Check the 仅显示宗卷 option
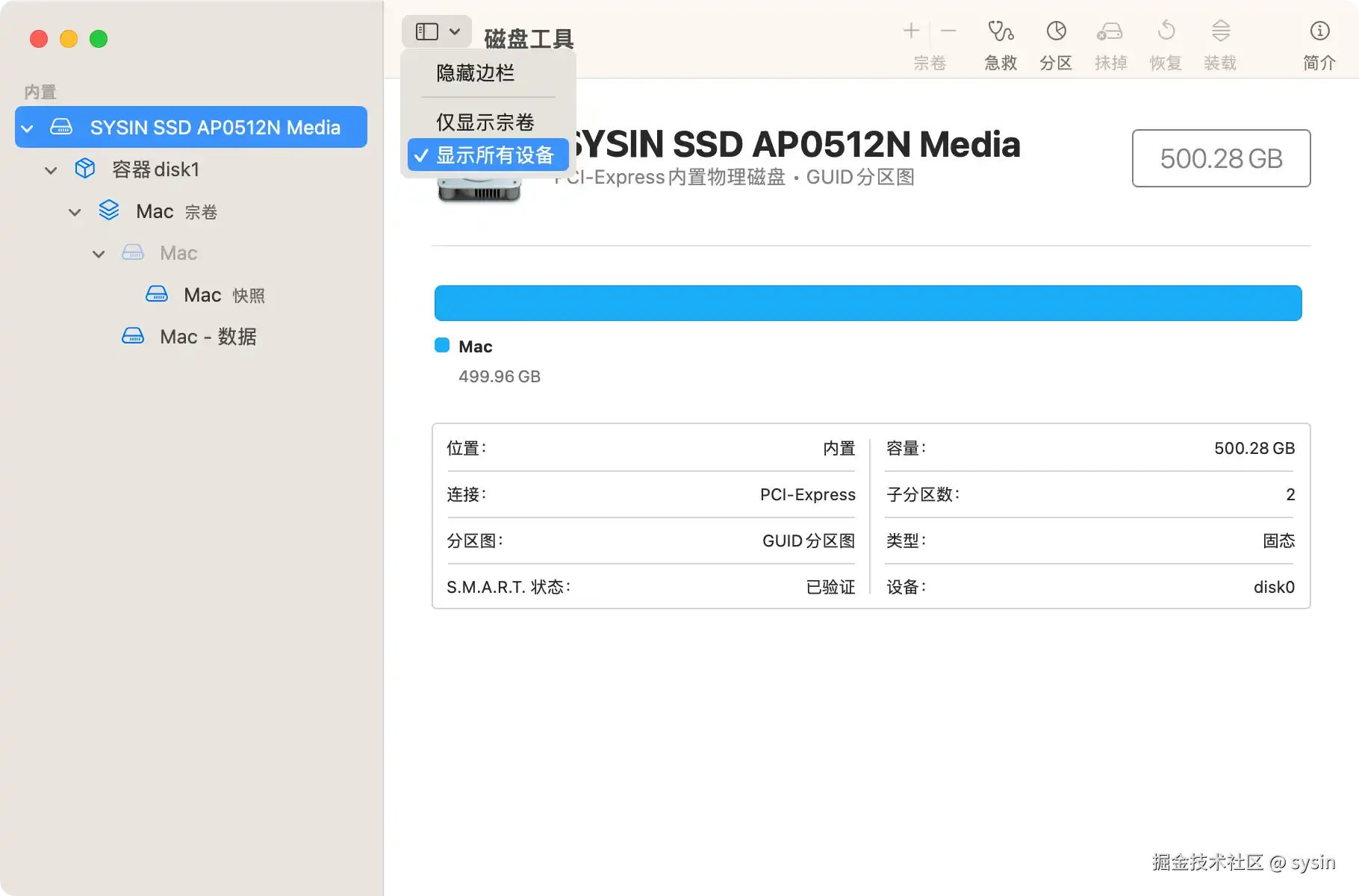The height and width of the screenshot is (896, 1359). (485, 121)
